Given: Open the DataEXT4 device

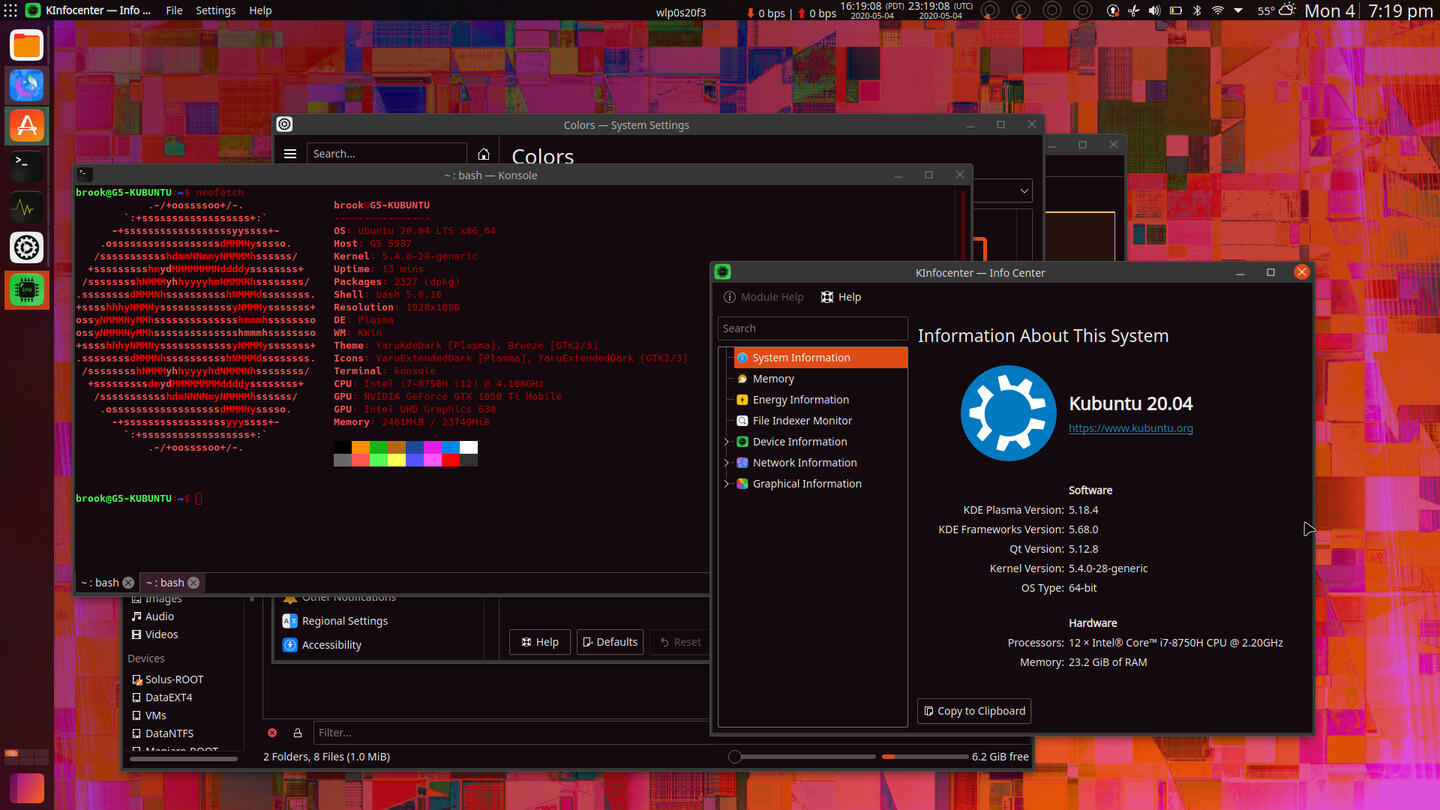Looking at the screenshot, I should pyautogui.click(x=162, y=698).
